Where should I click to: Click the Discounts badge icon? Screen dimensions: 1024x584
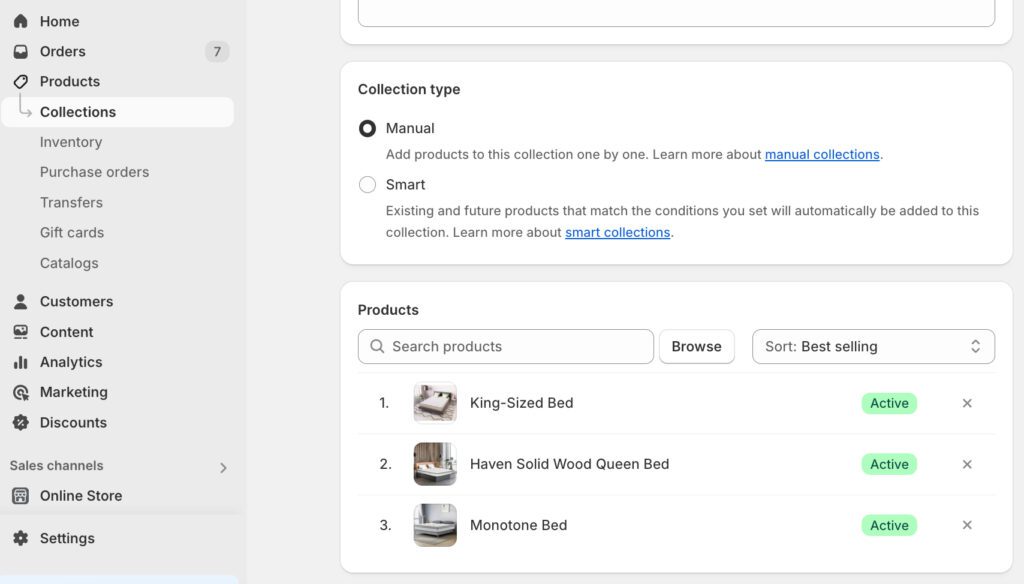pos(20,423)
